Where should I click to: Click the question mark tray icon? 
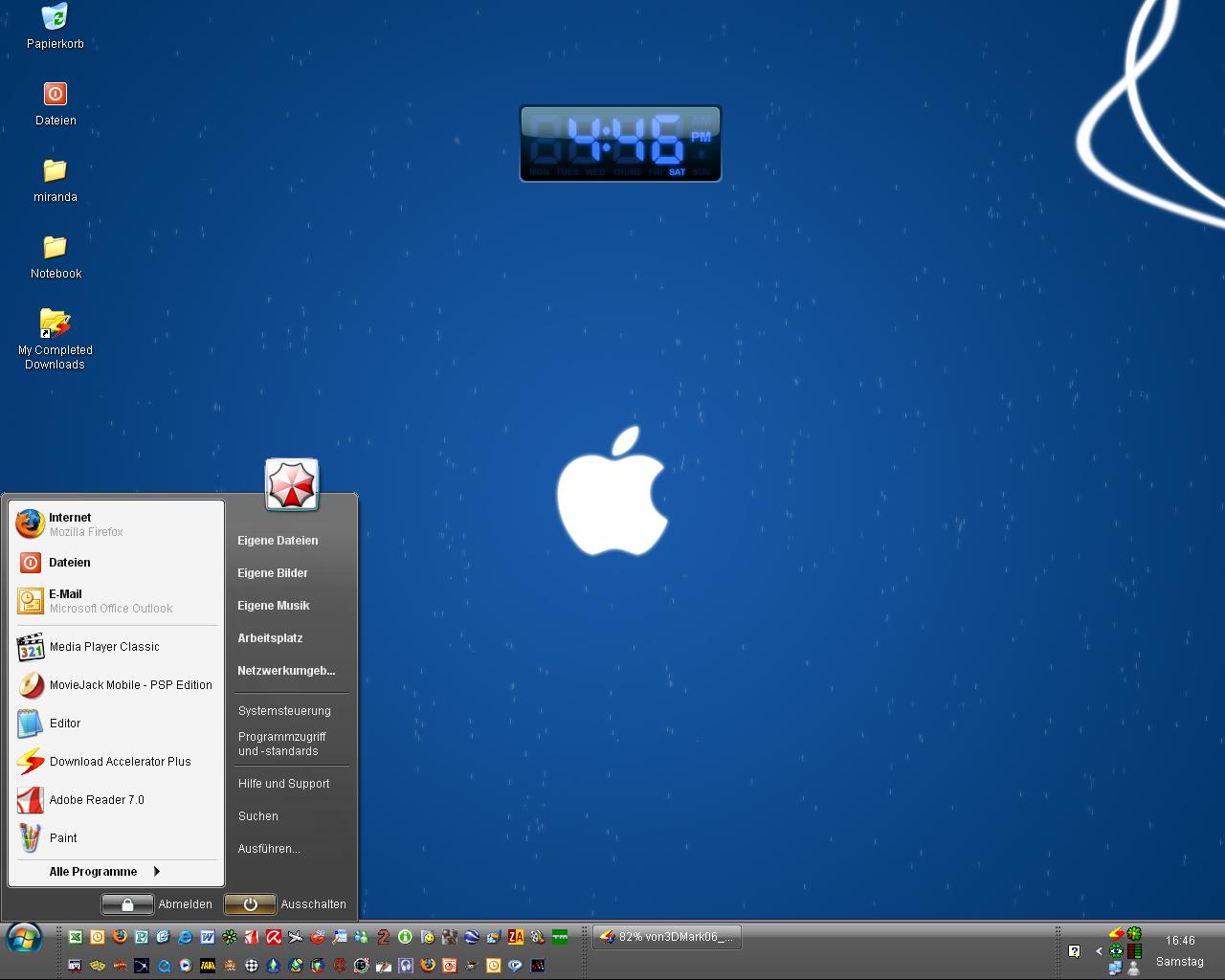tap(1075, 951)
